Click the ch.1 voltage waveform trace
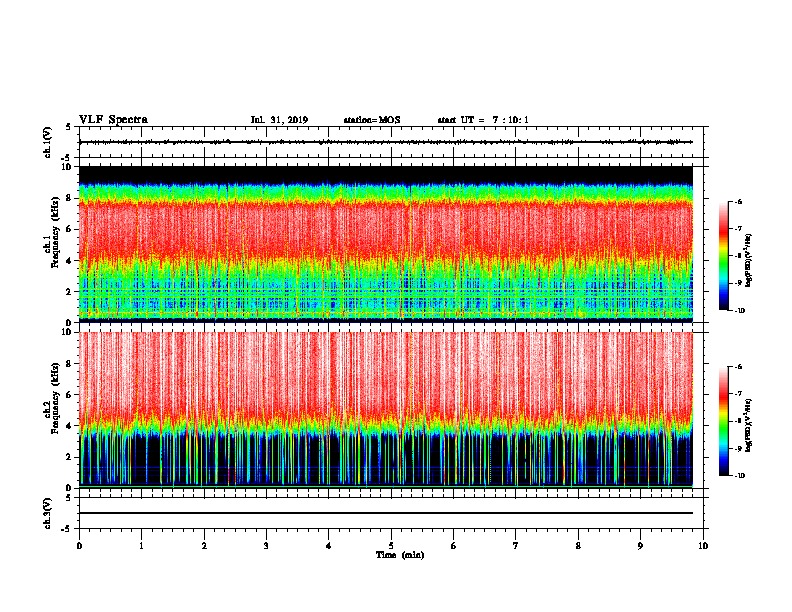792x612 pixels. 386,142
